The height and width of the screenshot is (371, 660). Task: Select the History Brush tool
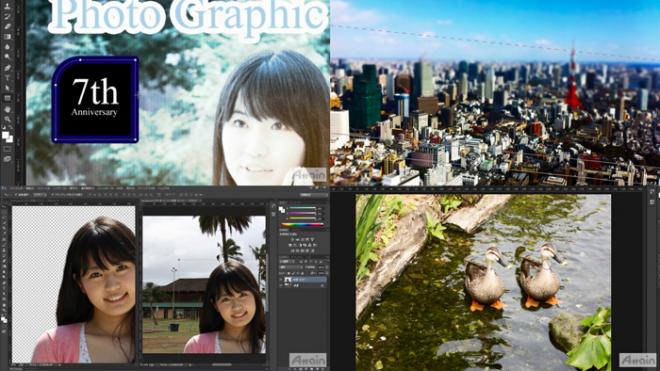(x=7, y=16)
